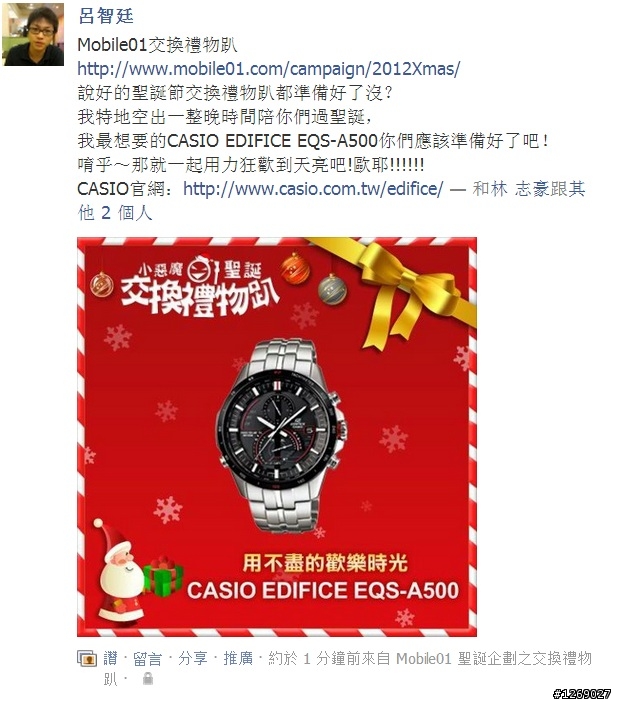
Task: Open 呂智廷 profile name link
Action: click(106, 16)
